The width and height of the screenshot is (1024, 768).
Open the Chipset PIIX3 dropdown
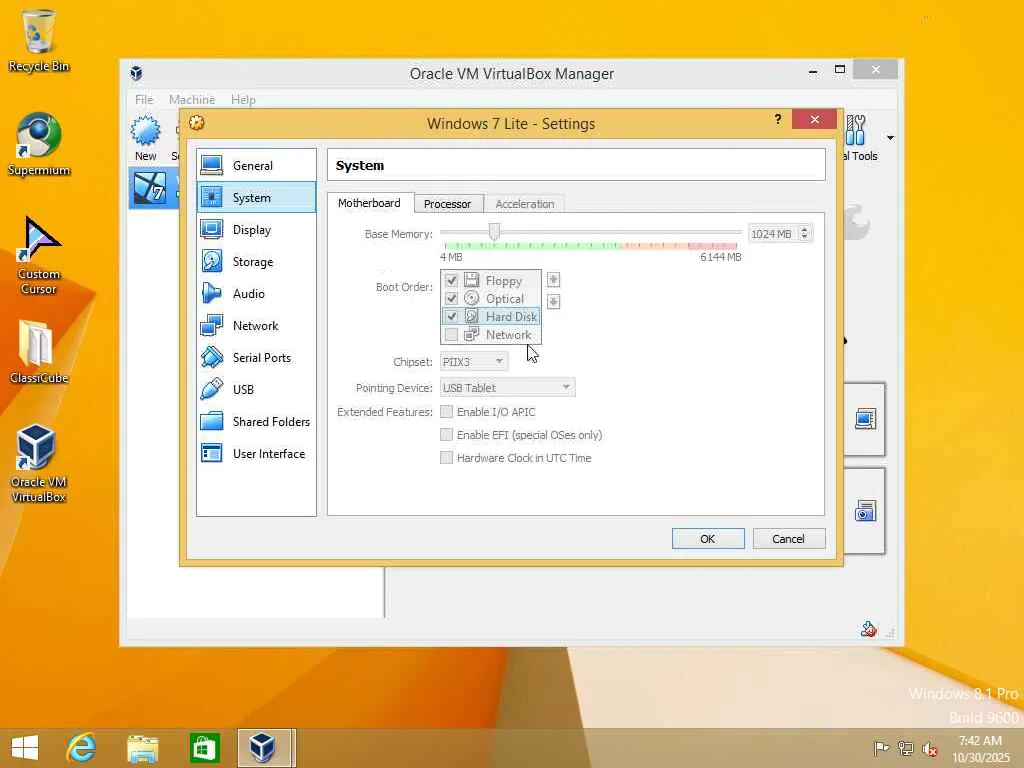(473, 361)
